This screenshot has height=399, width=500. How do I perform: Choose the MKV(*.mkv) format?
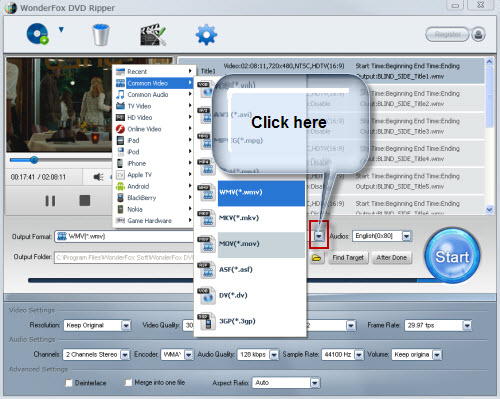[x=261, y=218]
